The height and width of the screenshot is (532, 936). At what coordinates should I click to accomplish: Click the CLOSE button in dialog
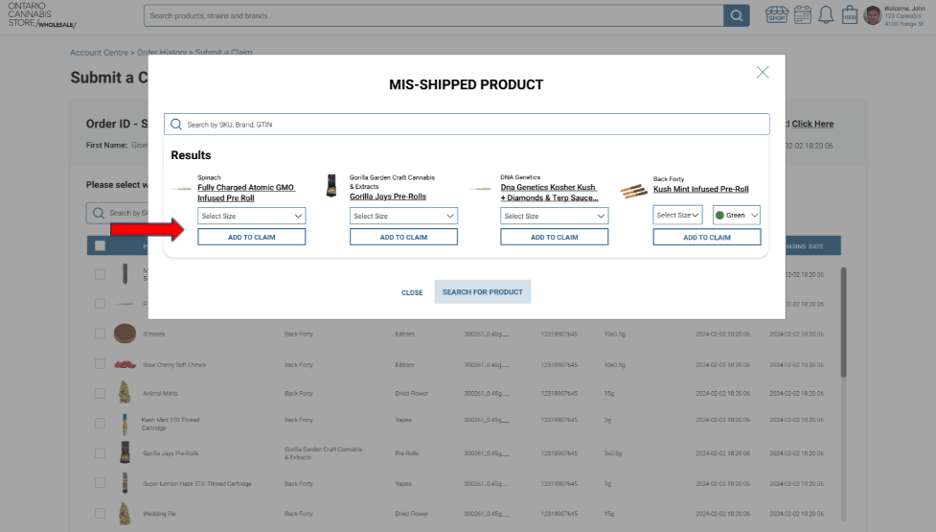click(x=412, y=293)
